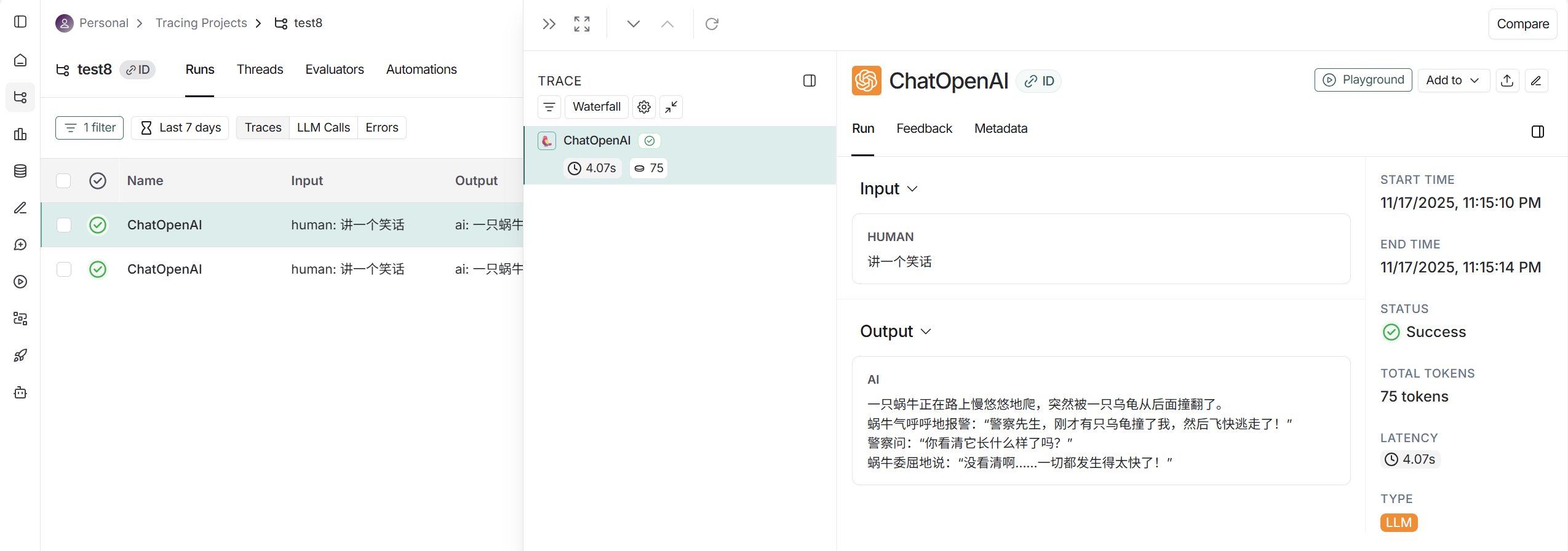The image size is (1568, 551).
Task: Select ChatOpenAI node in trace tree
Action: (679, 156)
